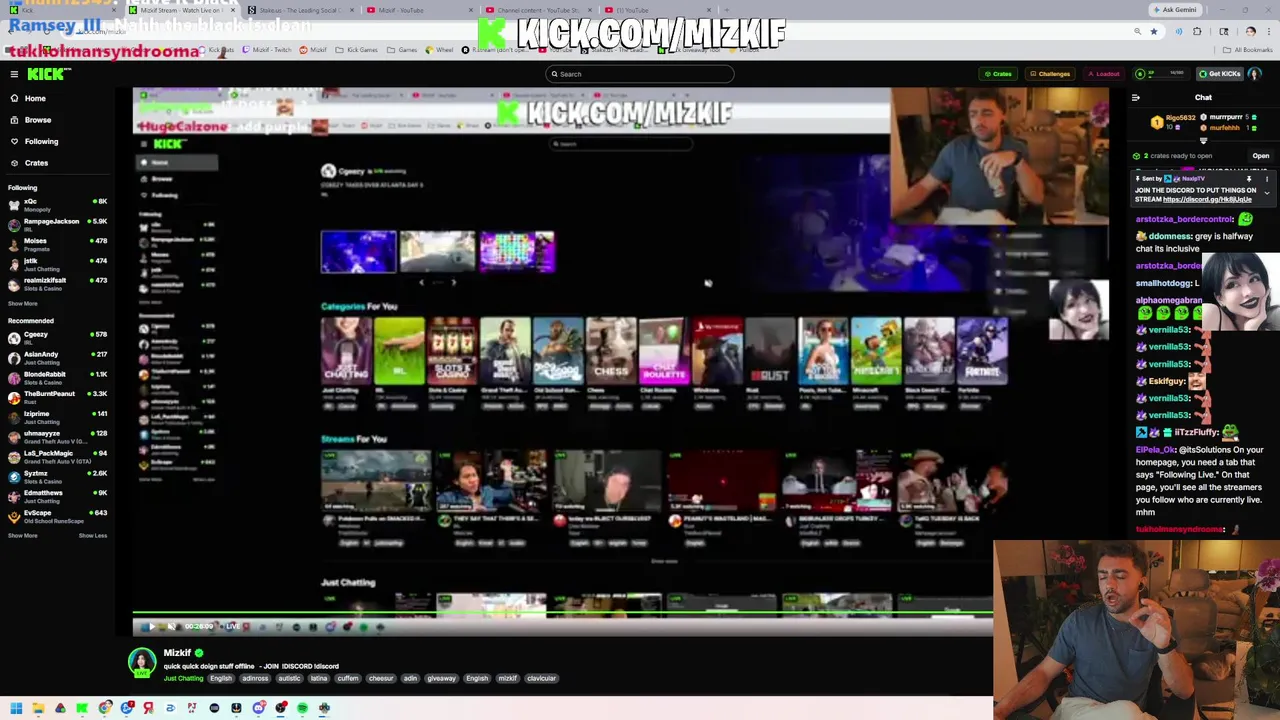Open pinned message options menu
The height and width of the screenshot is (720, 1280).
1265,179
